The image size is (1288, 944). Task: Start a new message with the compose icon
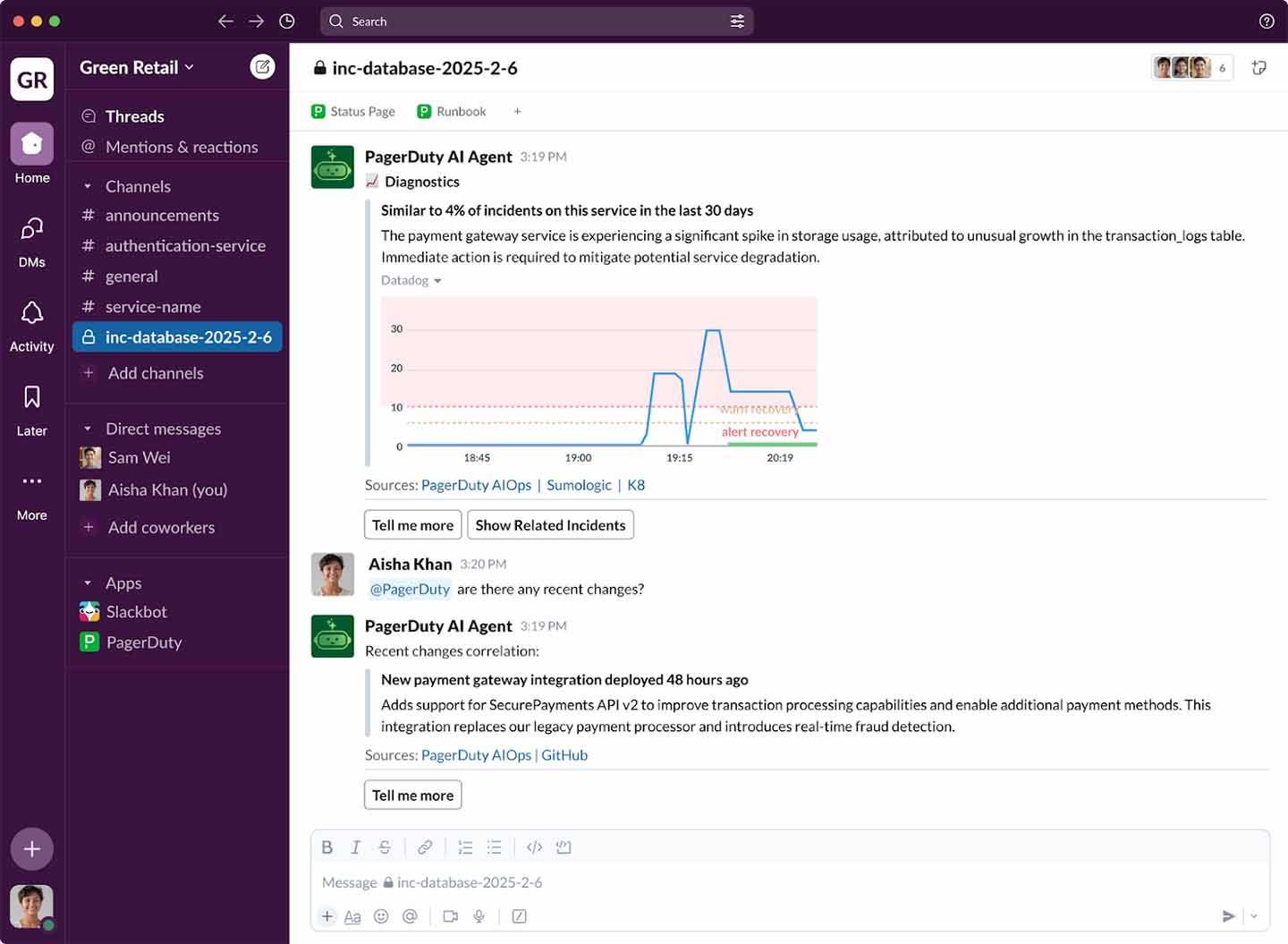(x=262, y=66)
